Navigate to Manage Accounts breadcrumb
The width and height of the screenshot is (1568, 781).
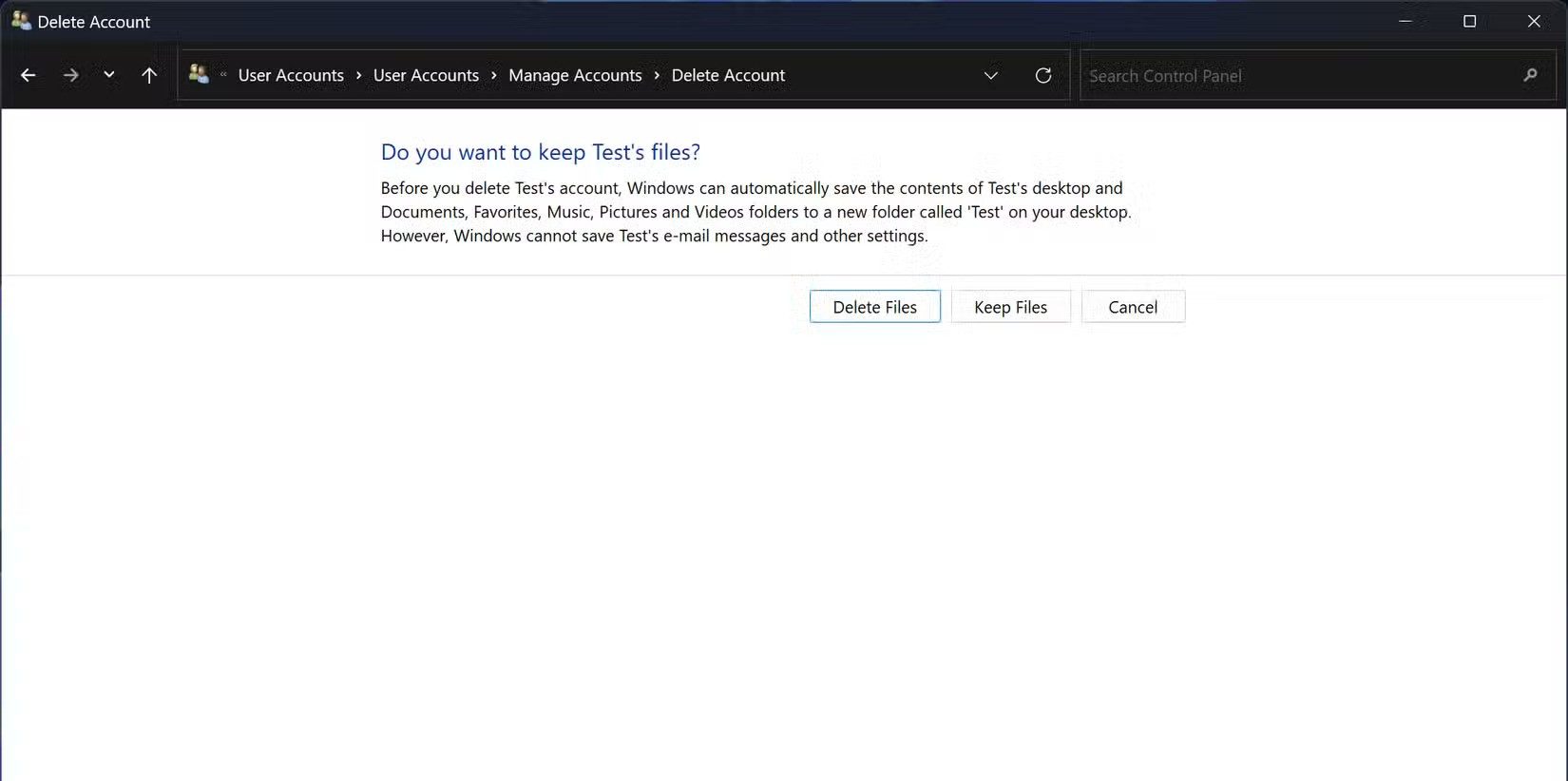[x=575, y=75]
